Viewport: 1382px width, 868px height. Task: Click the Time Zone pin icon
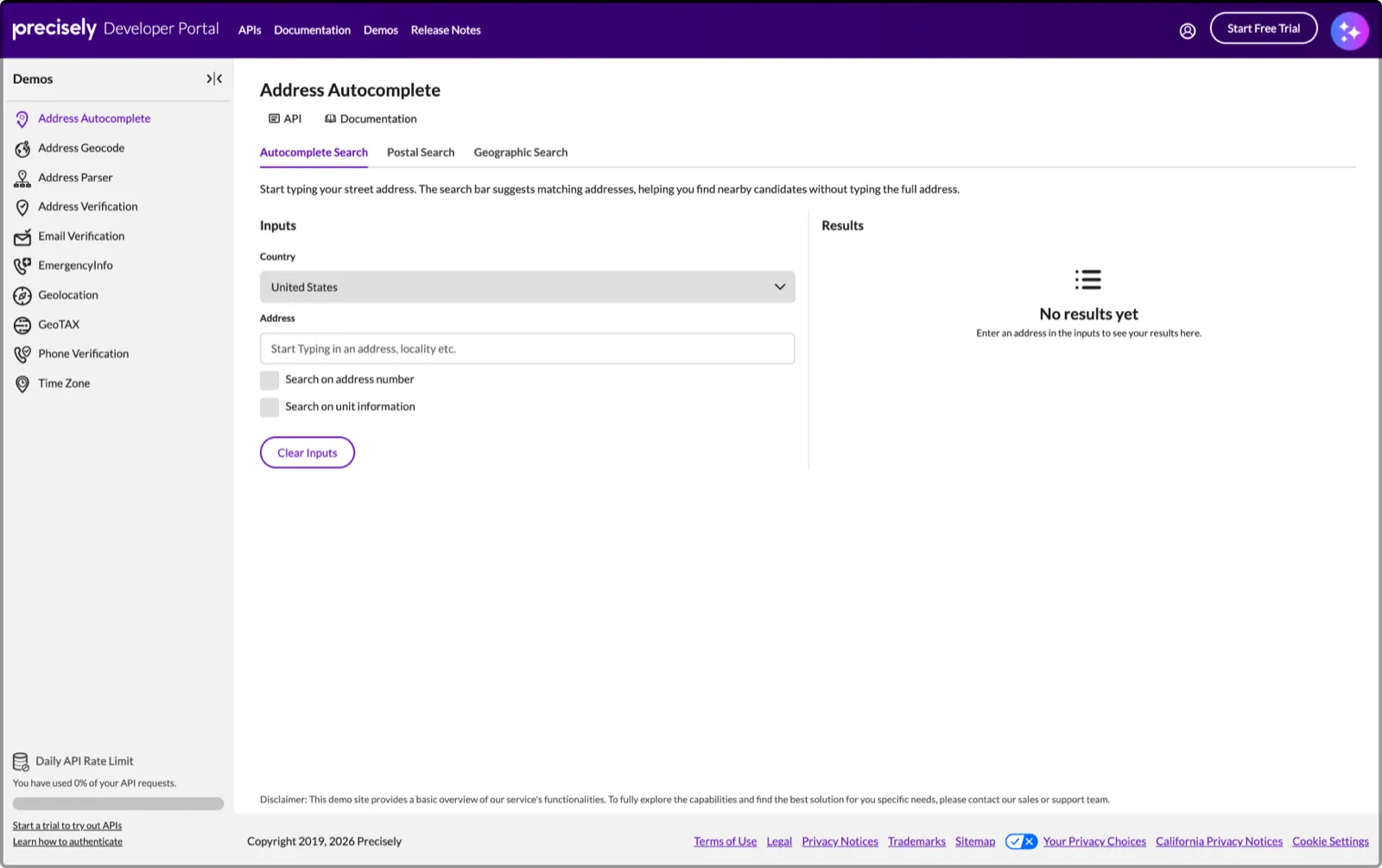(x=22, y=384)
